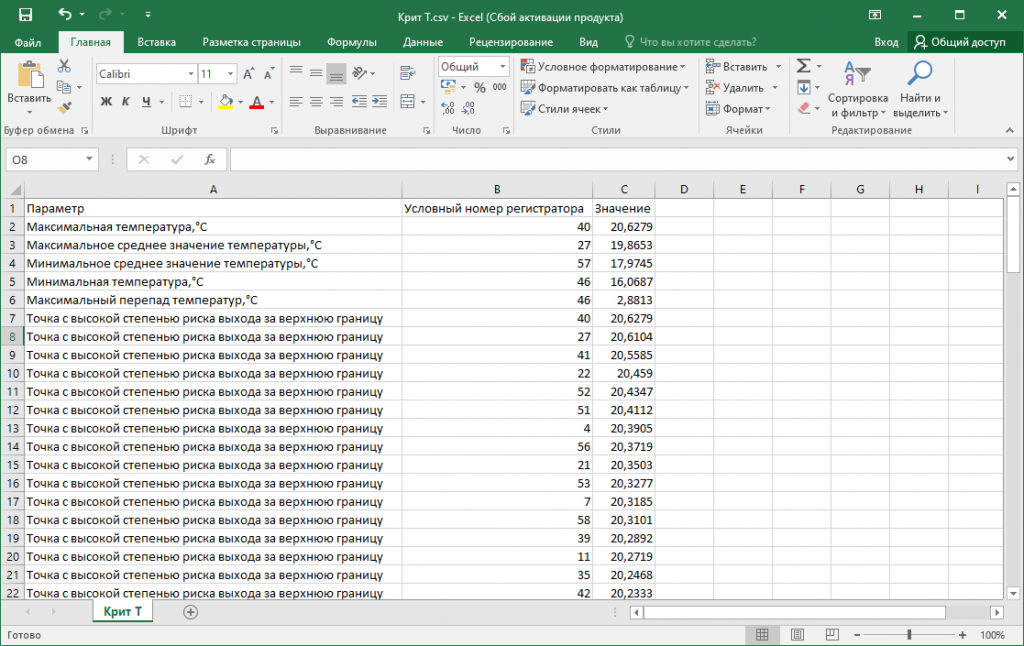Collapse the ribbon
Image resolution: width=1024 pixels, height=646 pixels.
1010,131
